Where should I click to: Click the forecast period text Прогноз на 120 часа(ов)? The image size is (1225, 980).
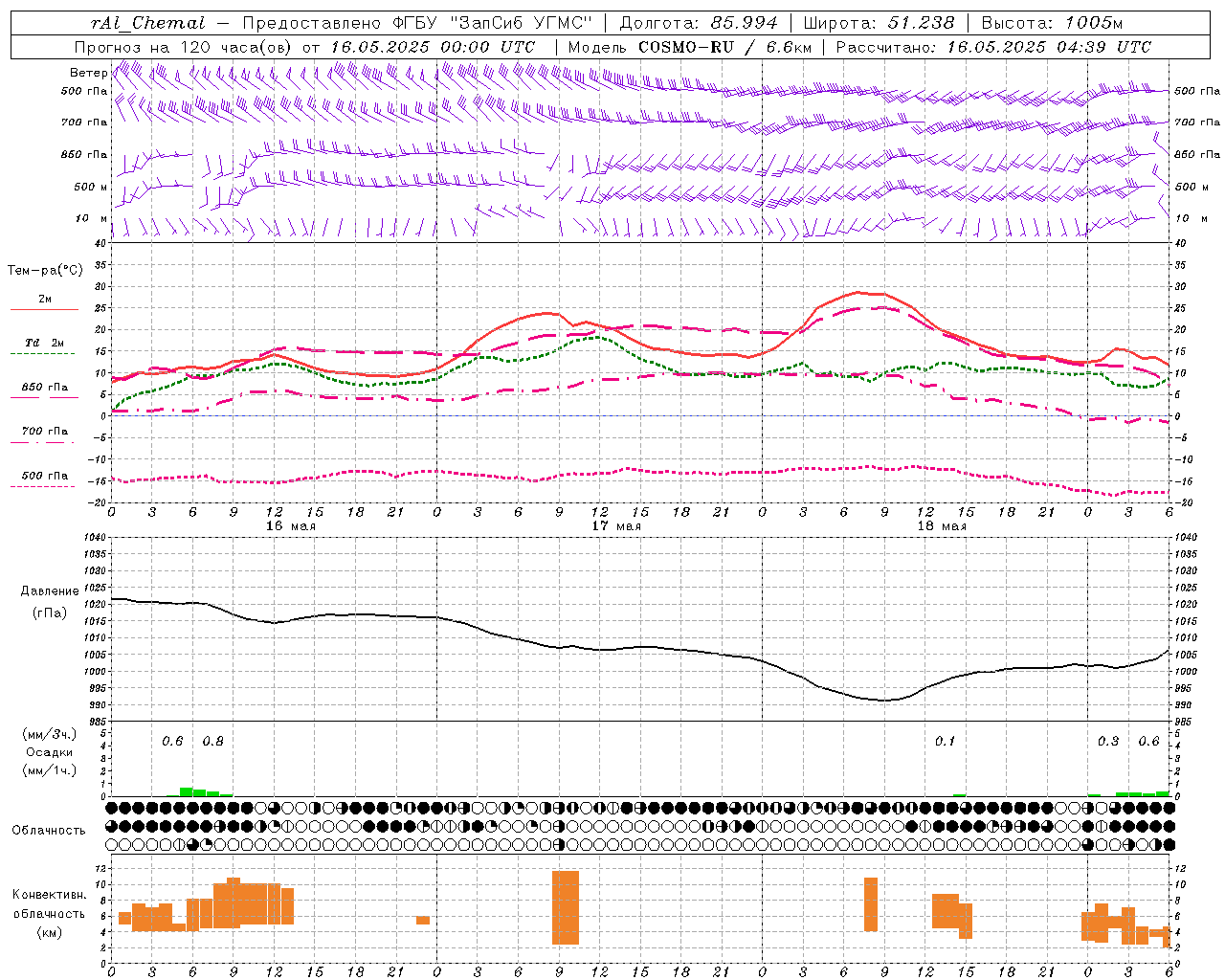pyautogui.click(x=184, y=47)
